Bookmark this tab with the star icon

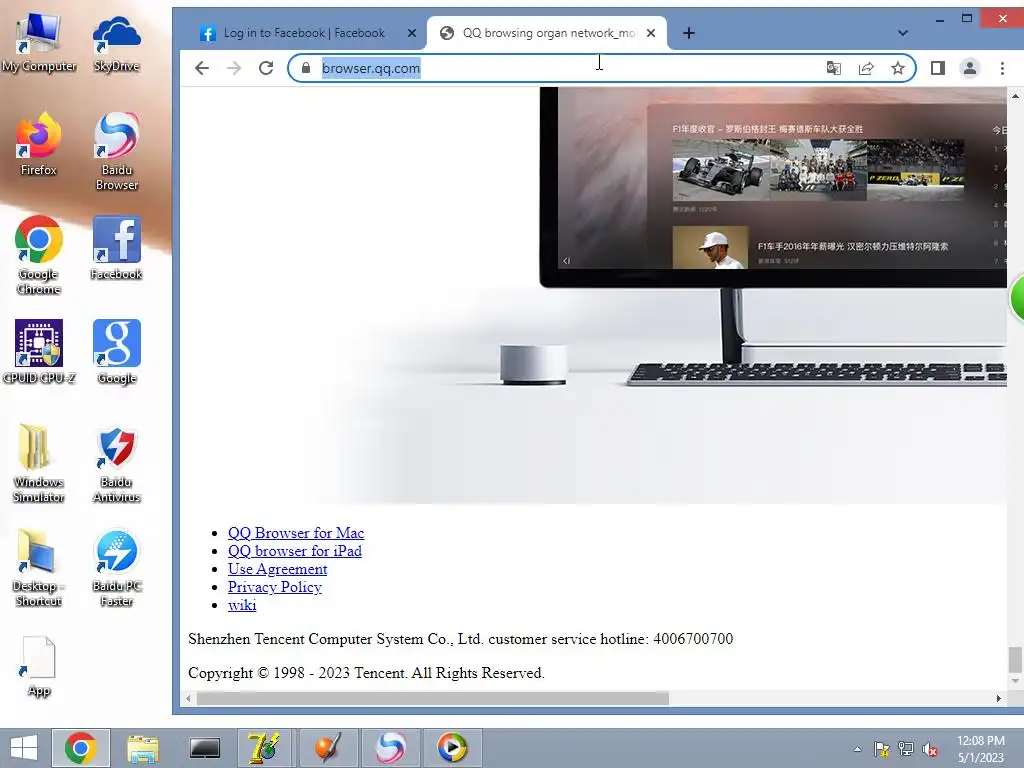[898, 68]
